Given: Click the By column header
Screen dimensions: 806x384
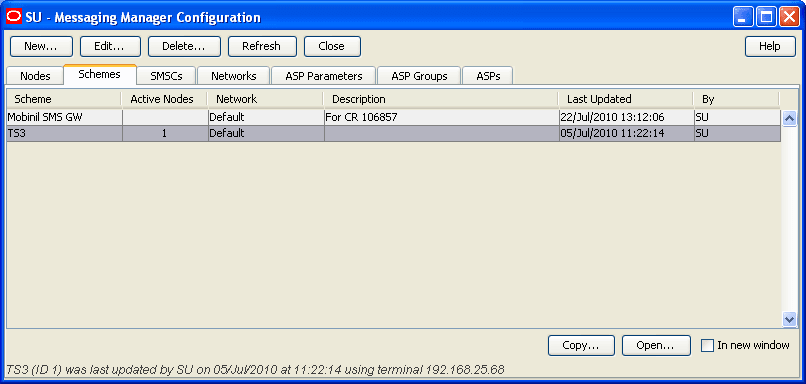Looking at the screenshot, I should click(x=736, y=99).
